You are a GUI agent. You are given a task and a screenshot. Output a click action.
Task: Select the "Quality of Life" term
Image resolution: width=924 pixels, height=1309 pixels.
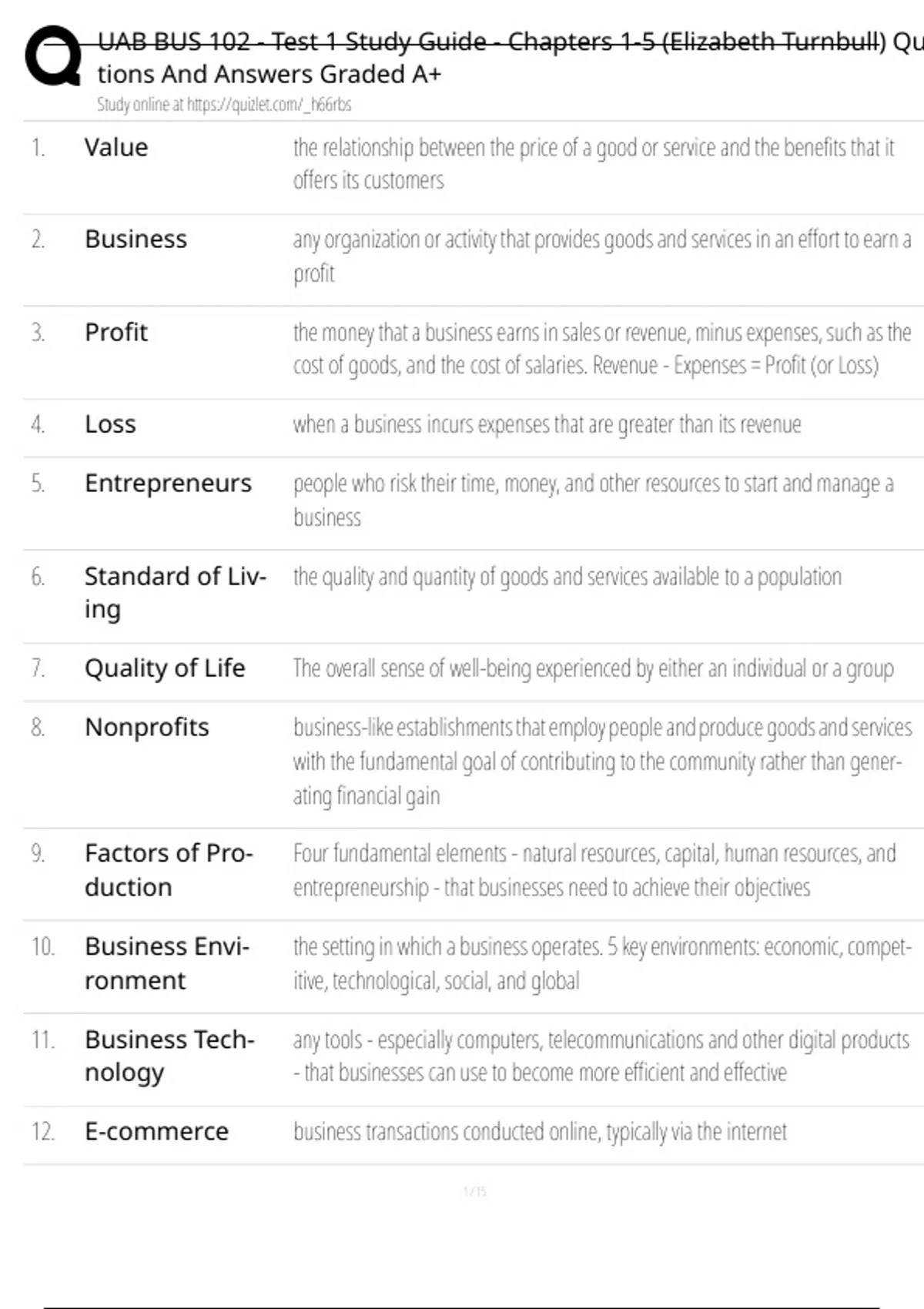pos(165,668)
